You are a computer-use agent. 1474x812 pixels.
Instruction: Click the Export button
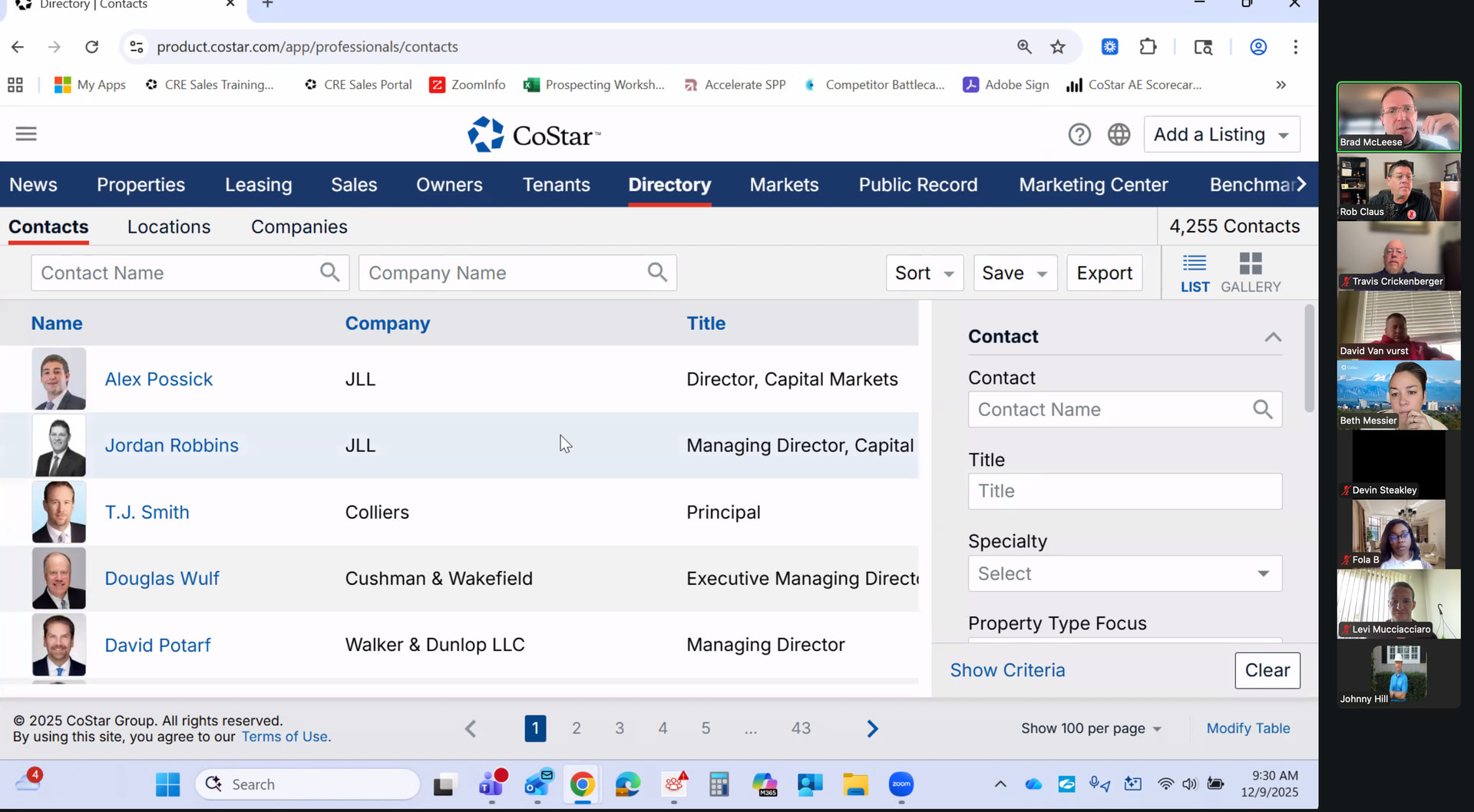pyautogui.click(x=1104, y=273)
